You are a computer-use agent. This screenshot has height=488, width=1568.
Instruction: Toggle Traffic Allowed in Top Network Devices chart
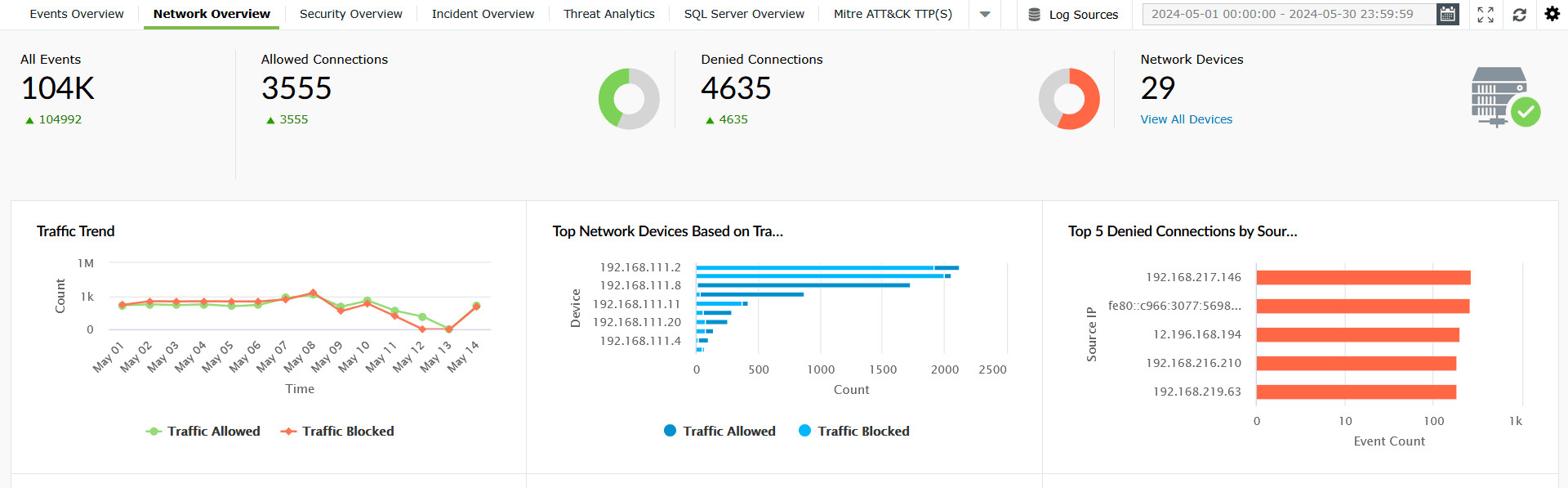click(x=719, y=431)
